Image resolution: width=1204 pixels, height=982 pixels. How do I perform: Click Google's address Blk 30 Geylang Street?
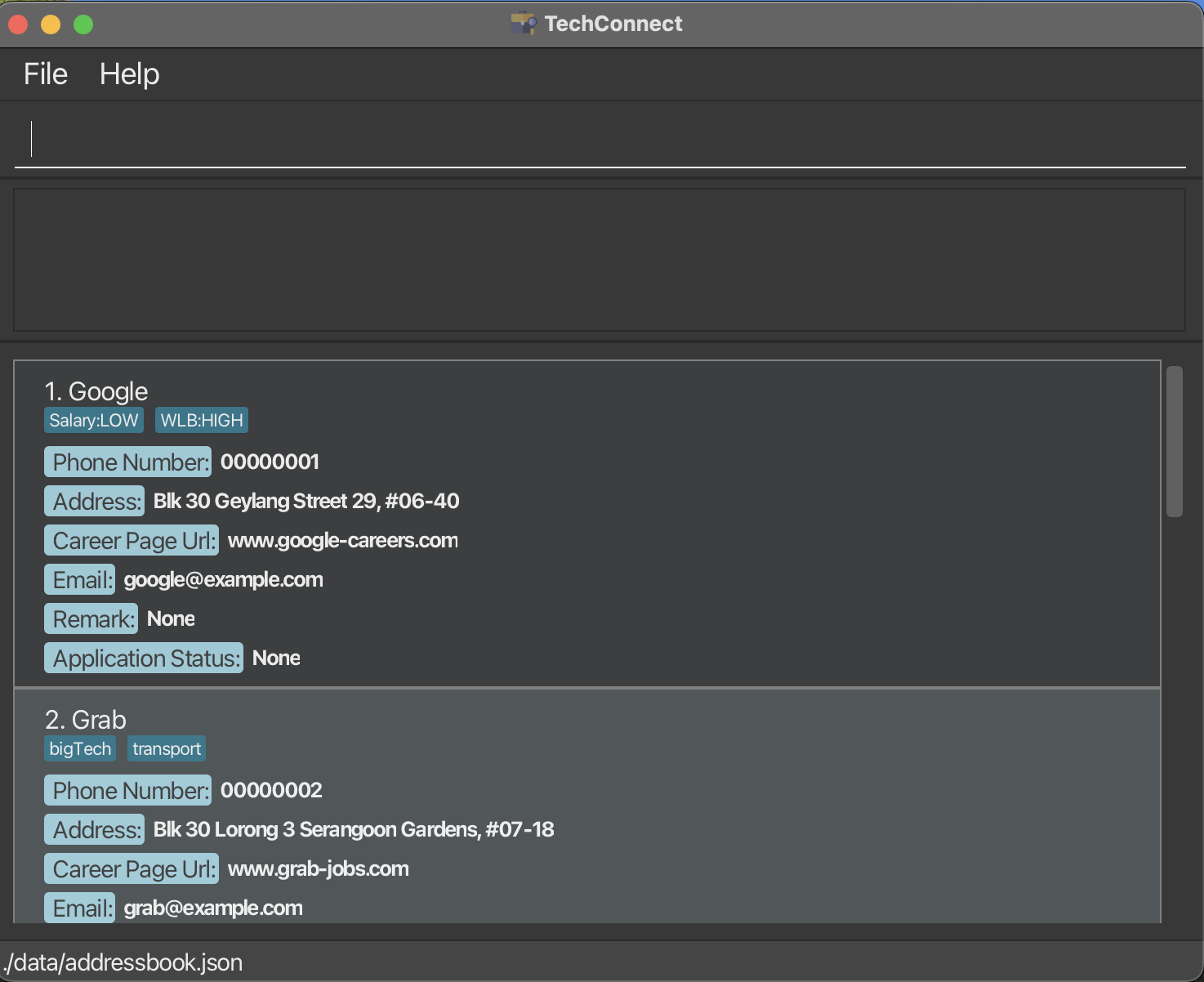[x=306, y=501]
